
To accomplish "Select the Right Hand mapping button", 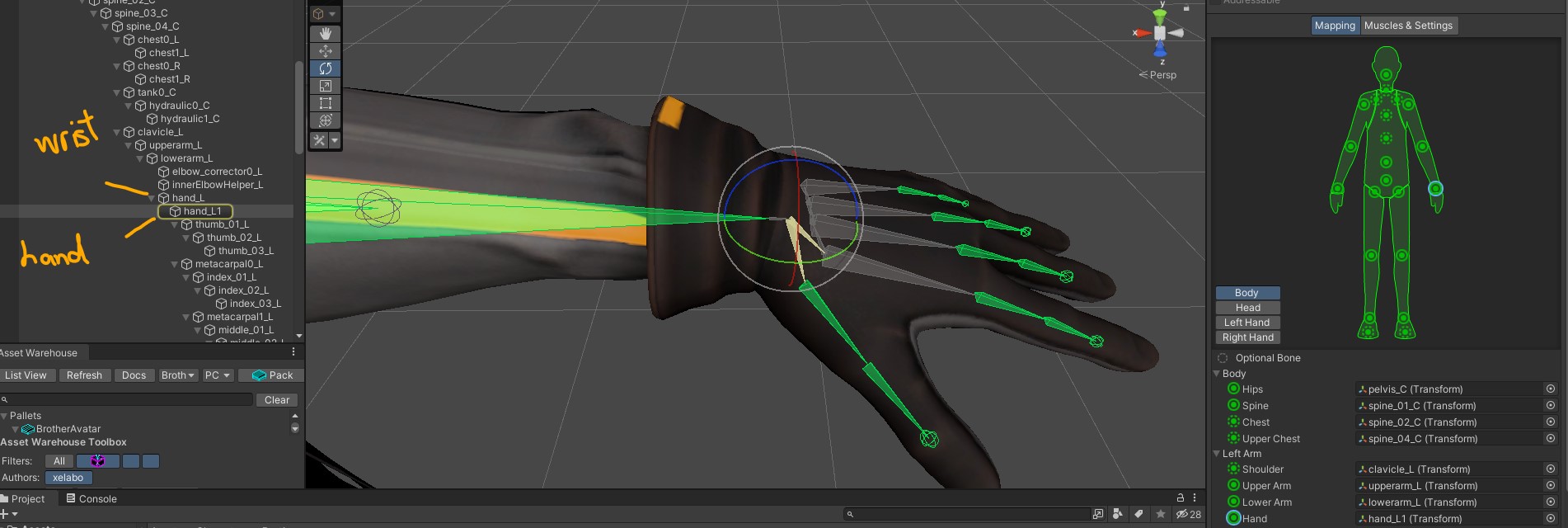I will click(1247, 337).
